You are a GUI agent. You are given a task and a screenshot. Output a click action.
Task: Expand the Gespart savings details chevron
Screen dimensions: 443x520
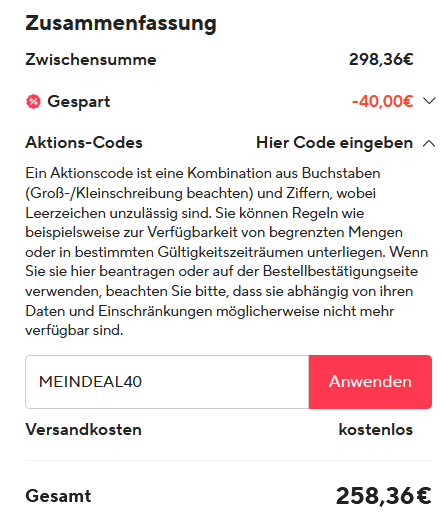click(429, 101)
